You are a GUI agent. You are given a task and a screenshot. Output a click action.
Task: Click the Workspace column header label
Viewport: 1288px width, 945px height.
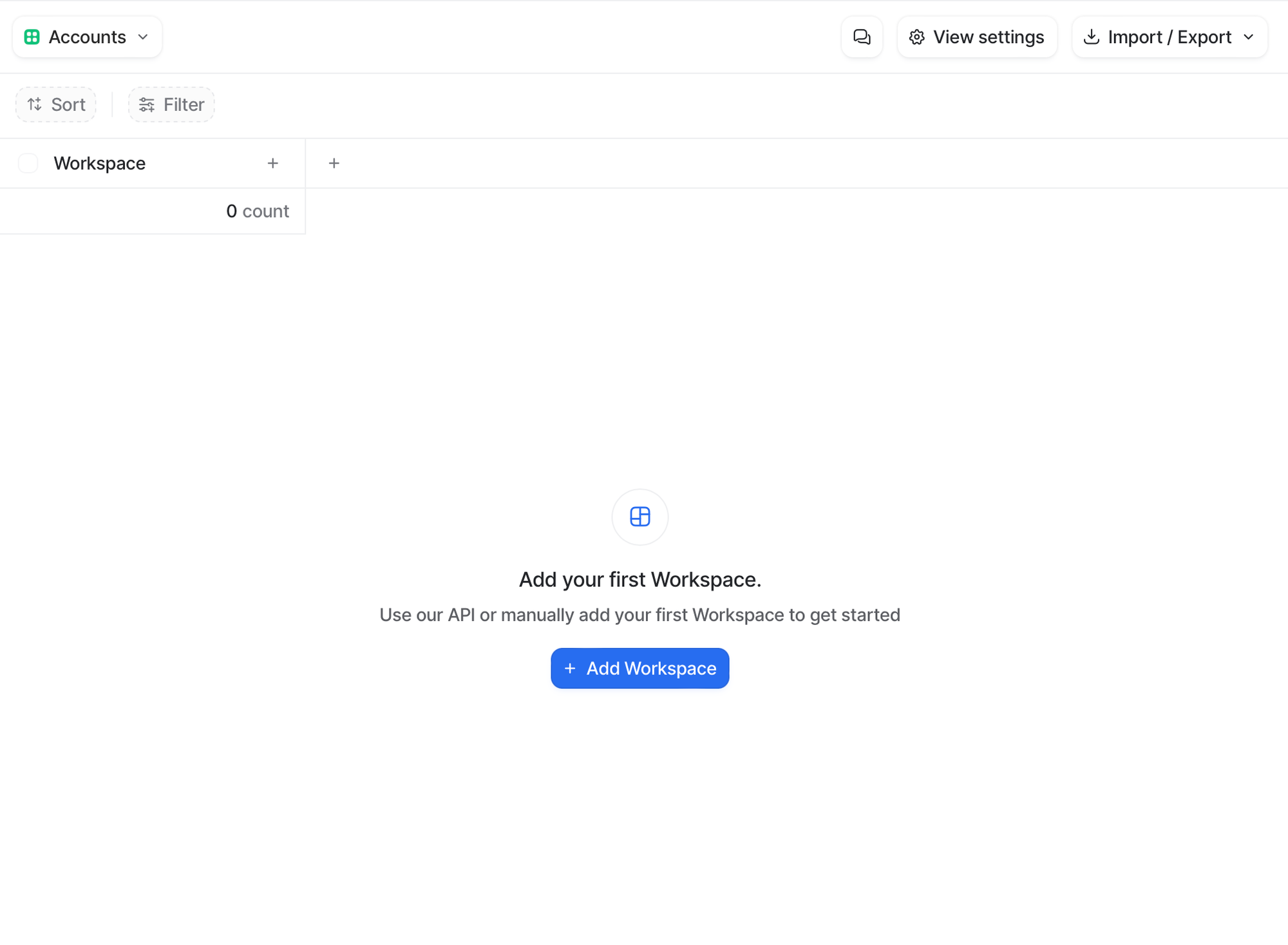(100, 164)
